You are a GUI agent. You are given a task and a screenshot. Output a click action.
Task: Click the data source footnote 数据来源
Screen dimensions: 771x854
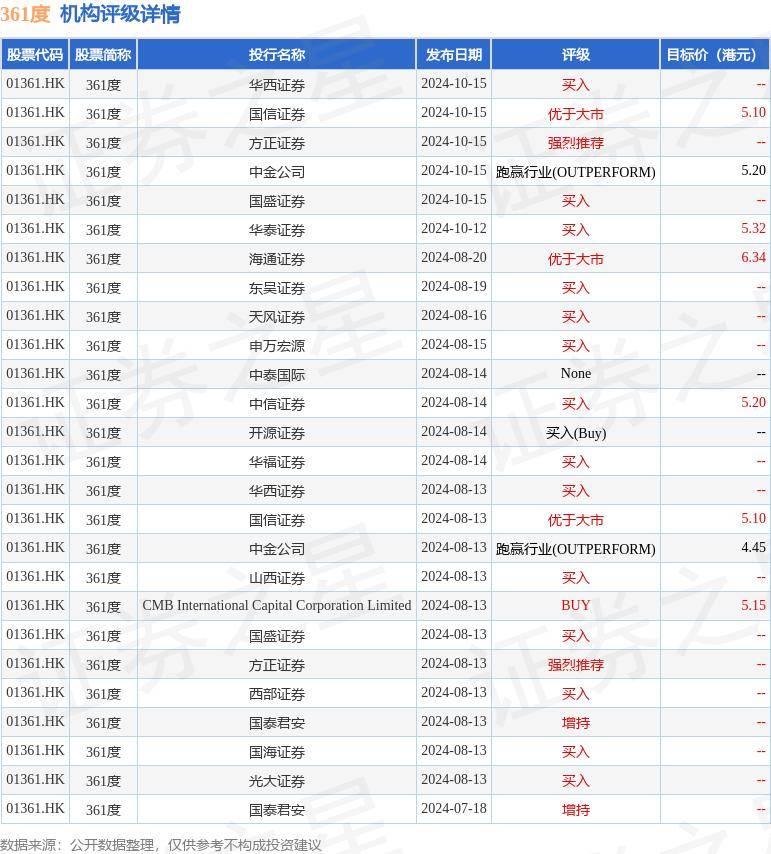[161, 845]
